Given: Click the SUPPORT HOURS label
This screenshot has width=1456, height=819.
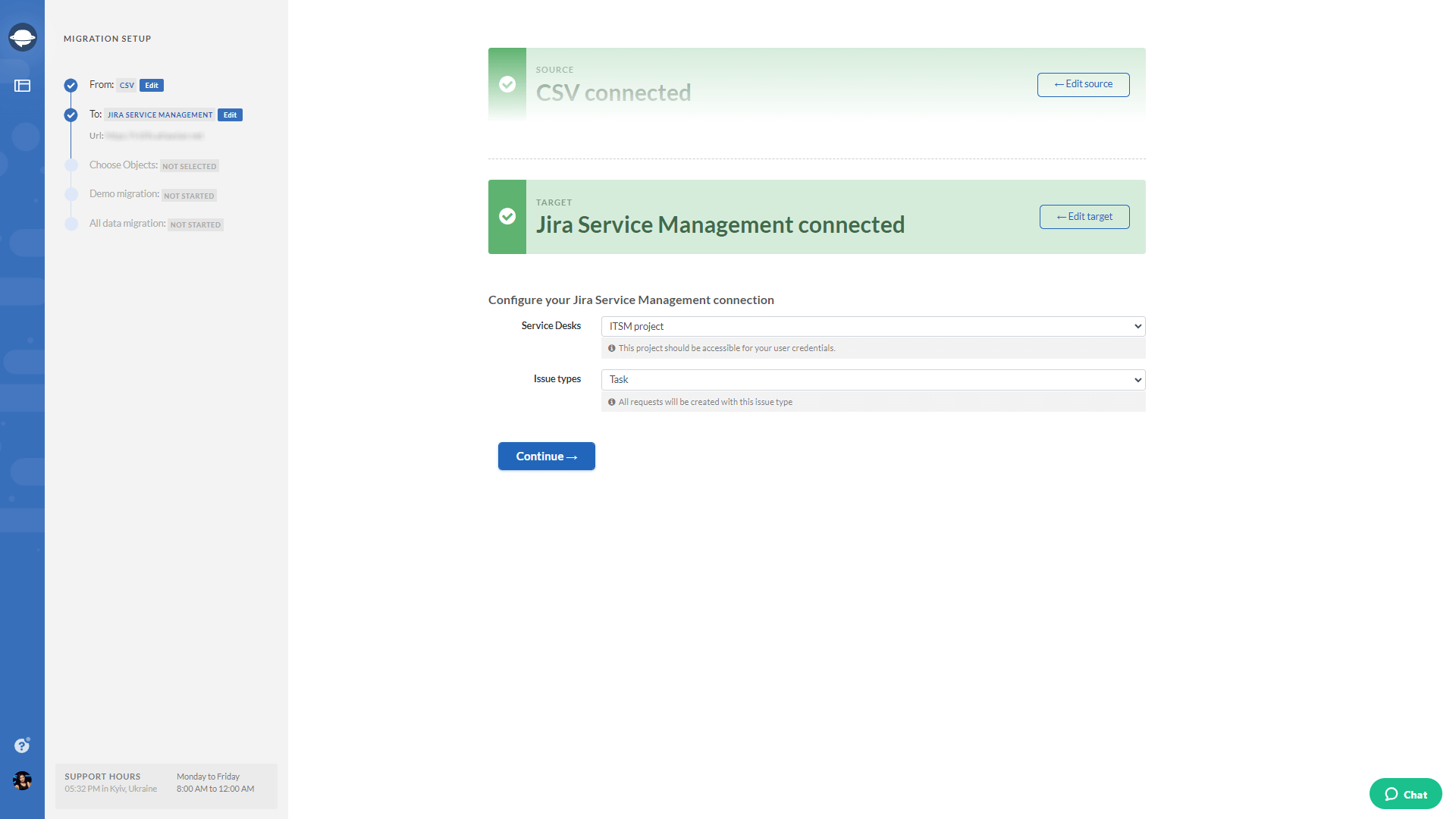Looking at the screenshot, I should click(x=102, y=777).
